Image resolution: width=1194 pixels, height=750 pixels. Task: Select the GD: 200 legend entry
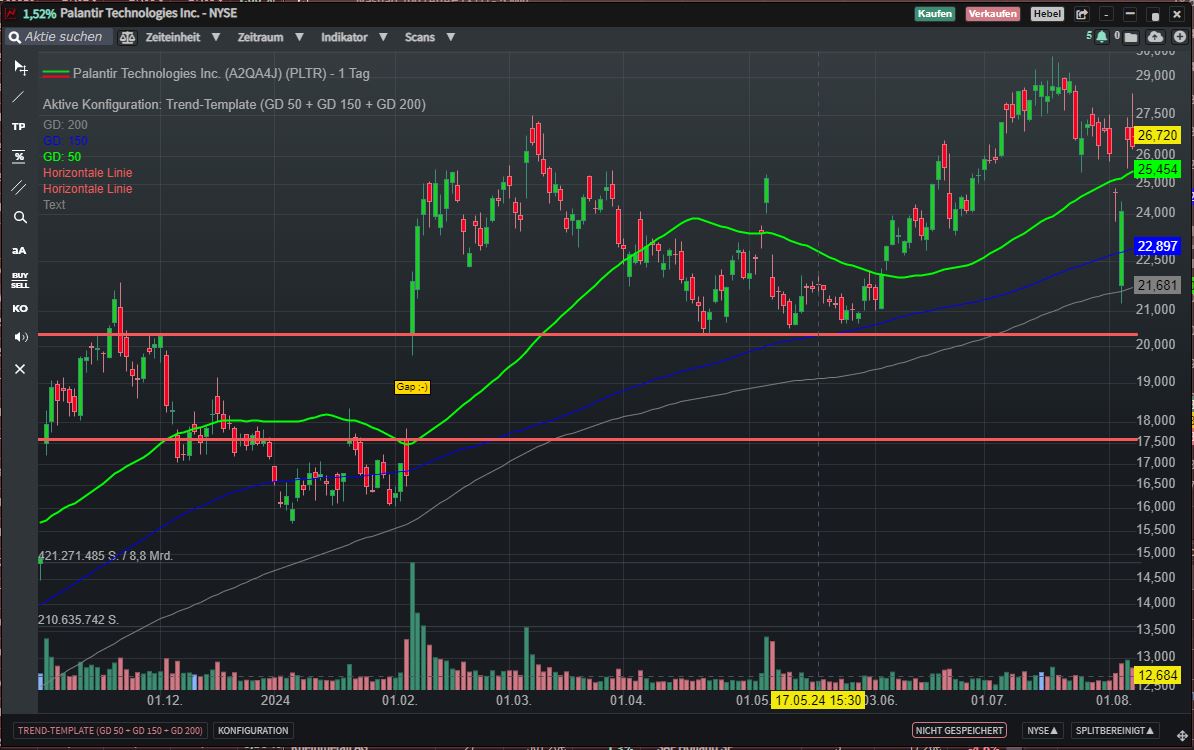click(65, 125)
